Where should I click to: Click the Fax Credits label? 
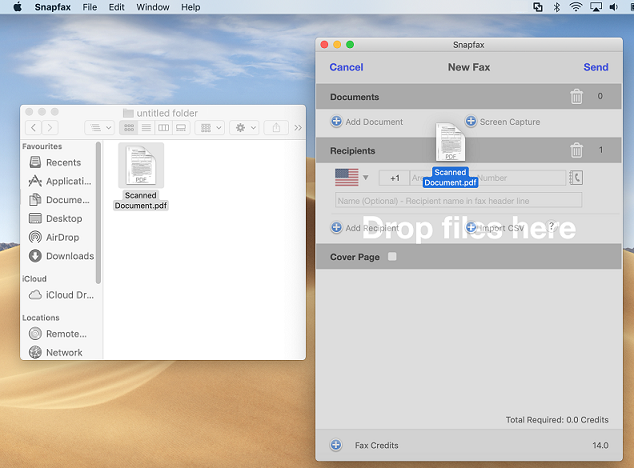click(376, 445)
